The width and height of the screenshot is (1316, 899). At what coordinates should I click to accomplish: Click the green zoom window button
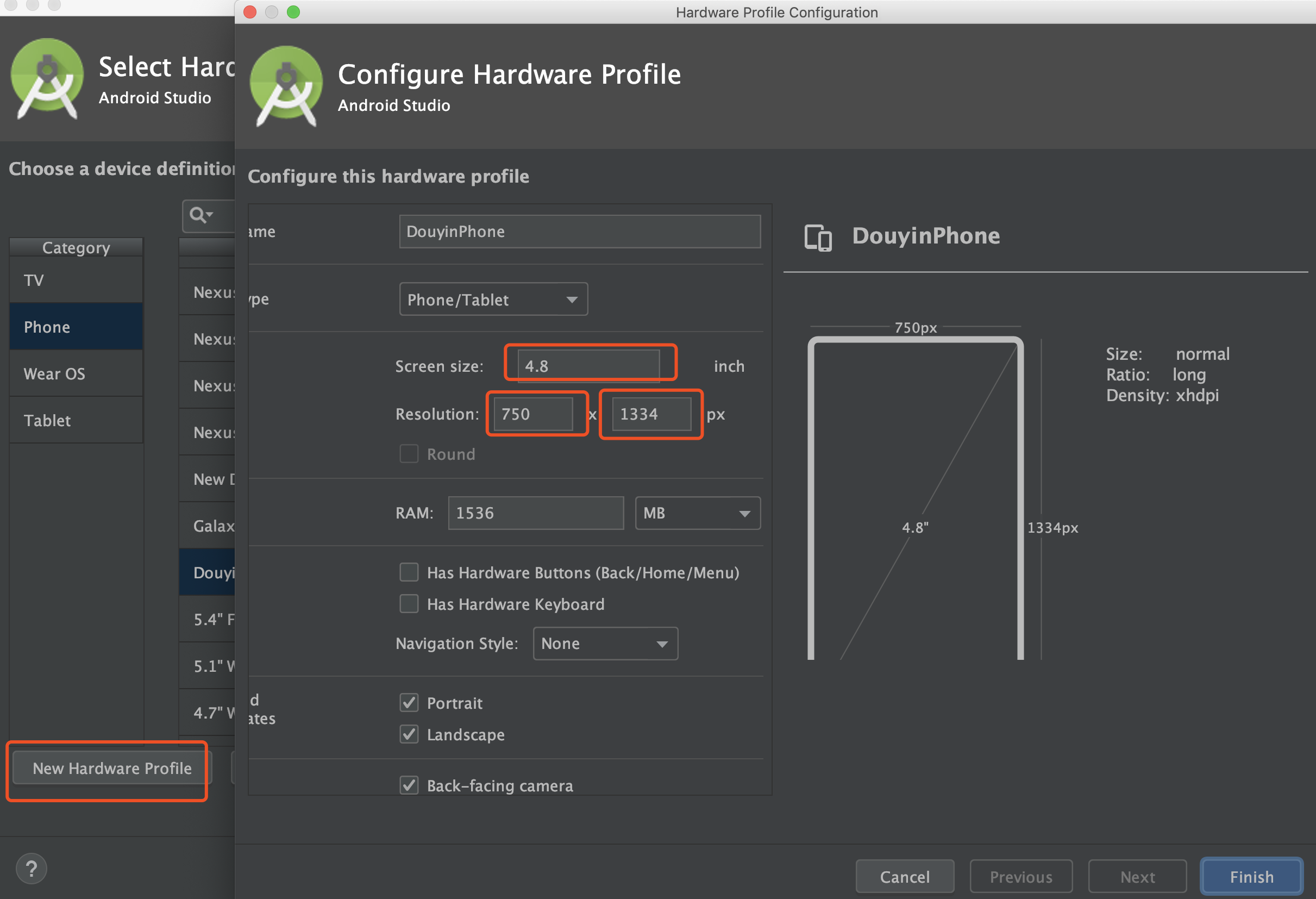[293, 12]
